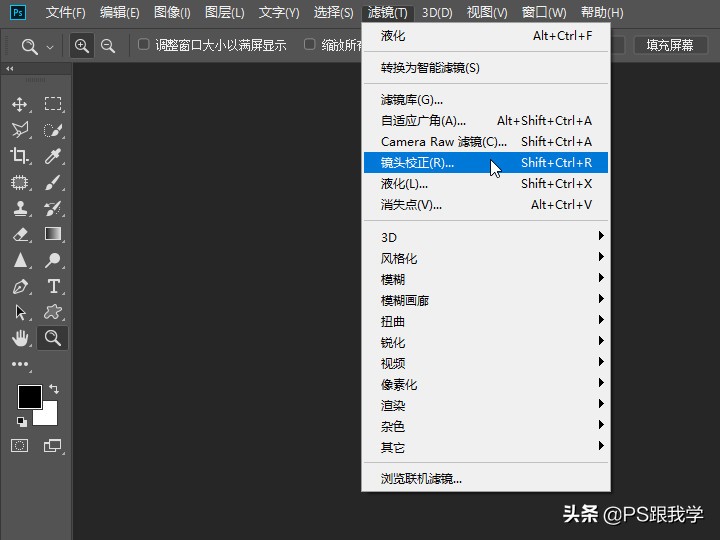Enable 调整窗口大小以满屏显示 checkbox
This screenshot has height=540, width=720.
click(144, 44)
